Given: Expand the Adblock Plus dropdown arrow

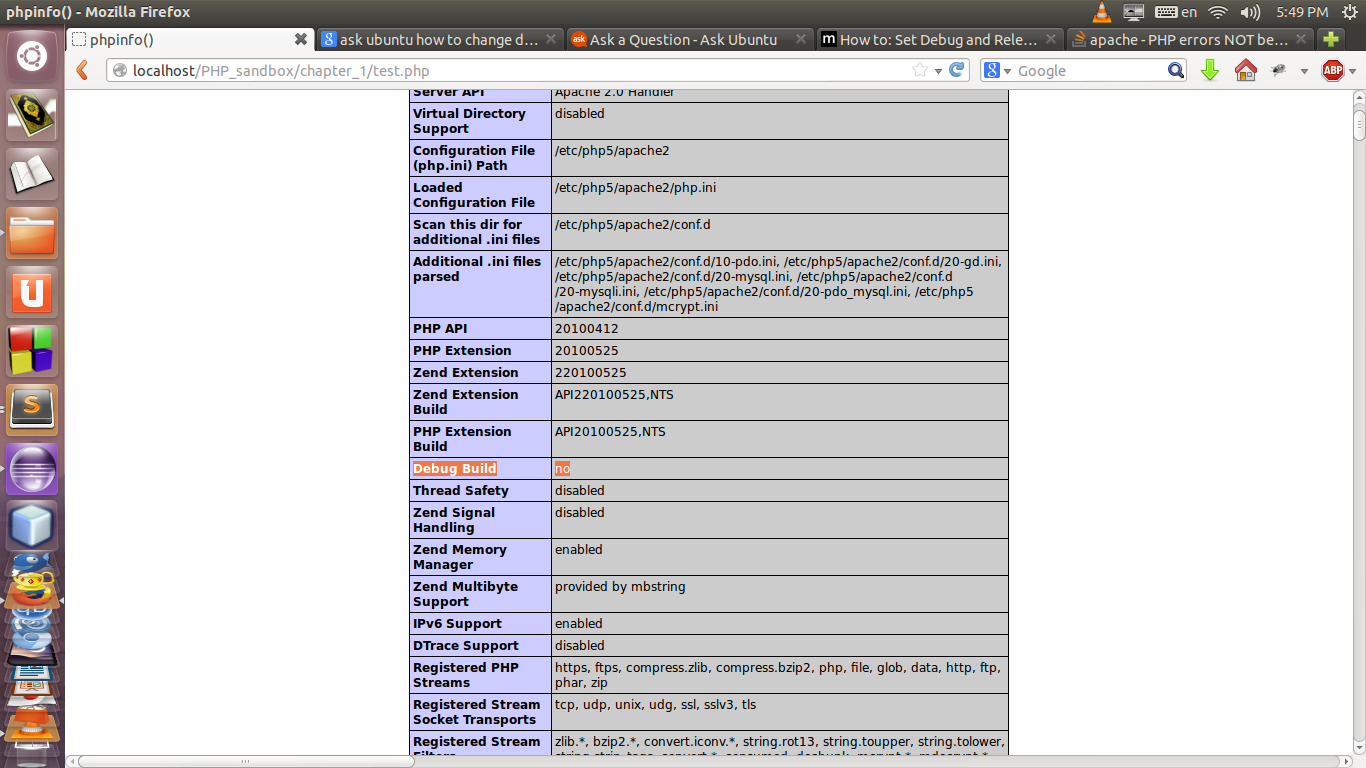Looking at the screenshot, I should coord(1353,71).
